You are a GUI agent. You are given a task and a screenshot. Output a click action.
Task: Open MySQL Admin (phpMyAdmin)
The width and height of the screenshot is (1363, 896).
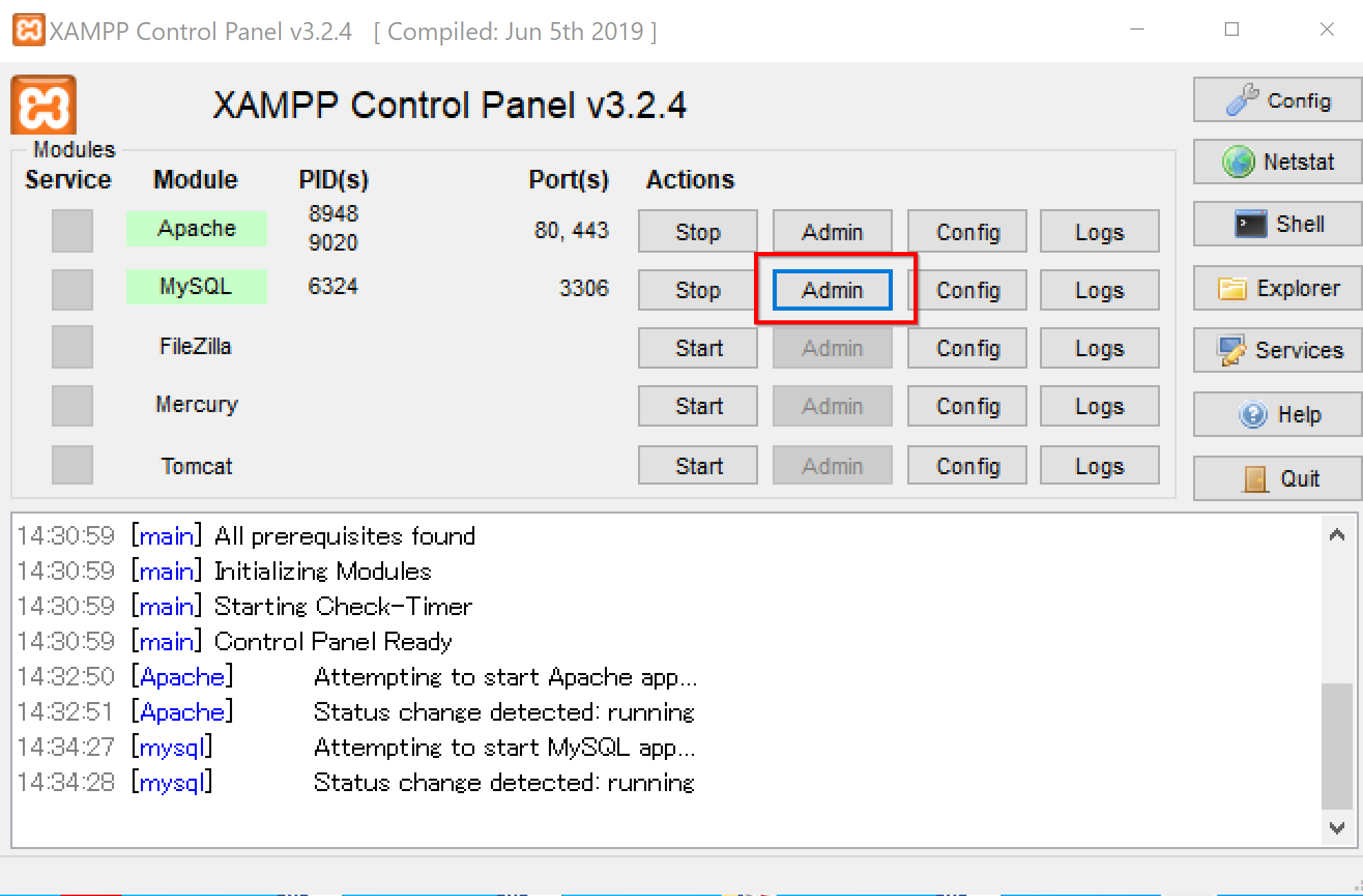[x=833, y=290]
